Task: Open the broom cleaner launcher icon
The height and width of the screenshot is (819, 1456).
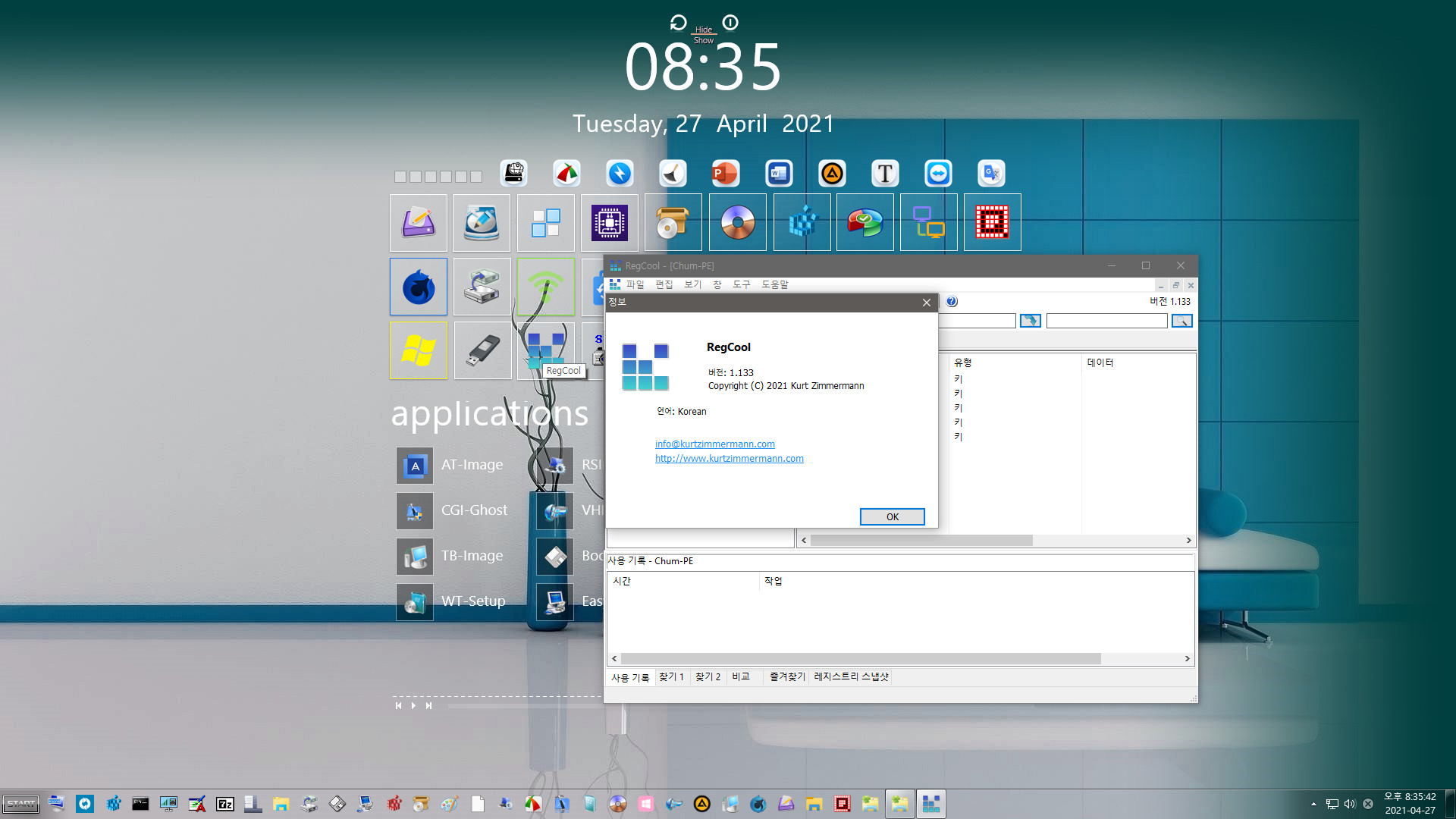Action: 673,174
